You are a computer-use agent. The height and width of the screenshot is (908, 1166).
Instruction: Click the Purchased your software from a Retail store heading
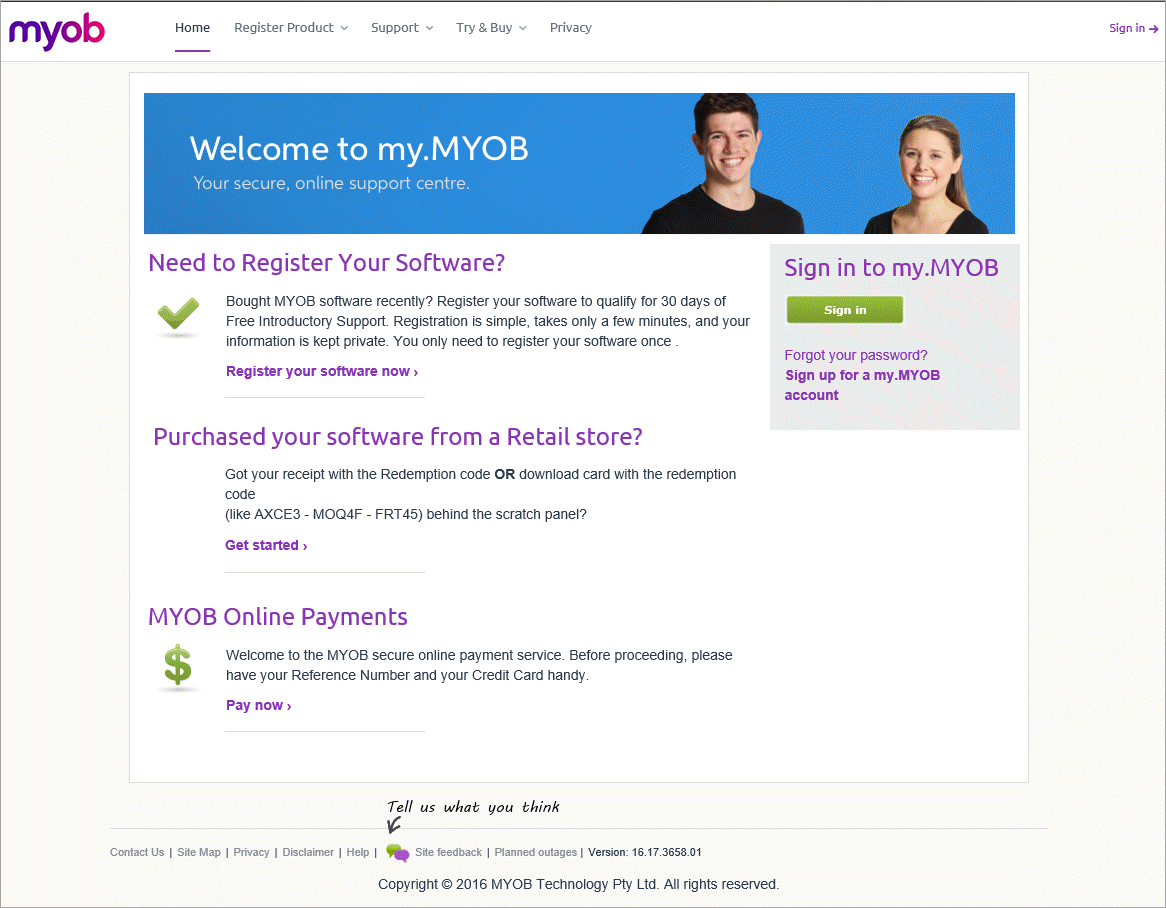tap(398, 437)
